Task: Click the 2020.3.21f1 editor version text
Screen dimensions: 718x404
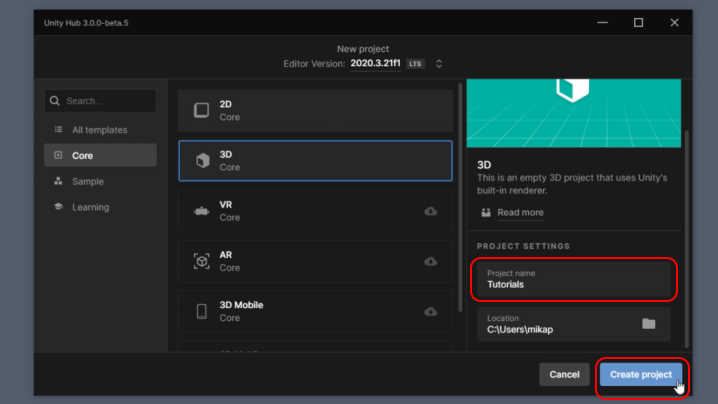Action: click(375, 63)
